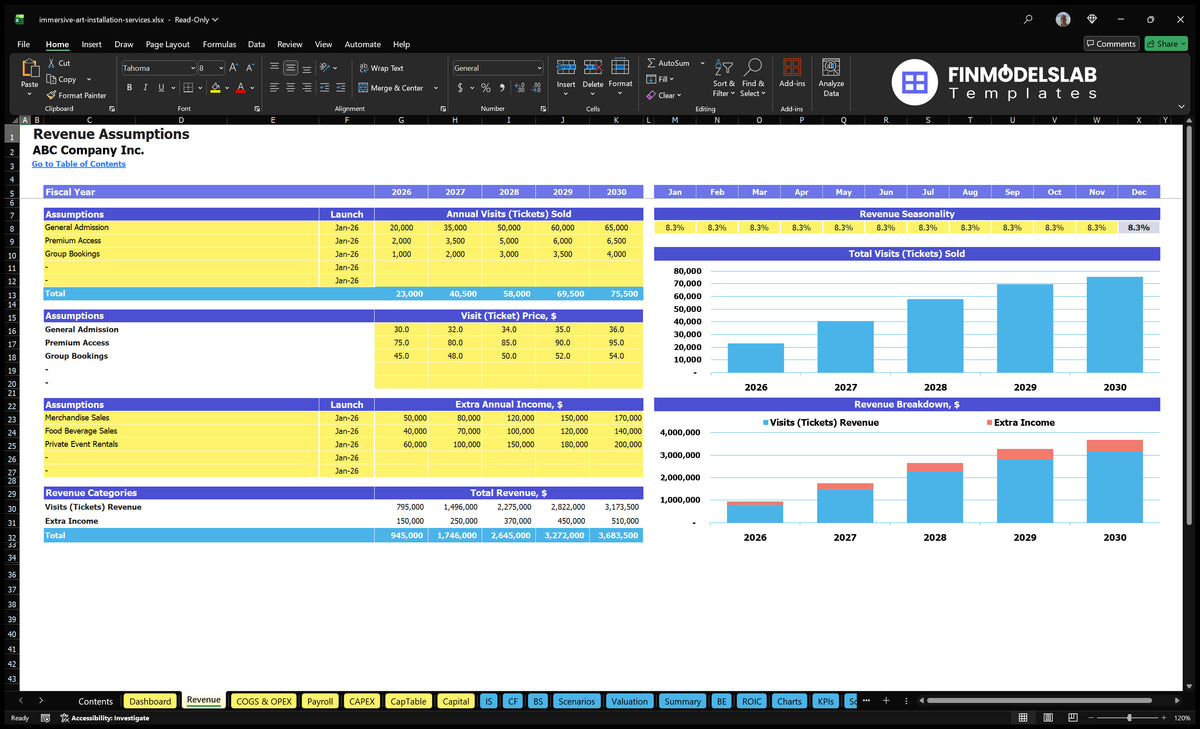
Task: Open the General number format dropdown
Action: pyautogui.click(x=539, y=68)
